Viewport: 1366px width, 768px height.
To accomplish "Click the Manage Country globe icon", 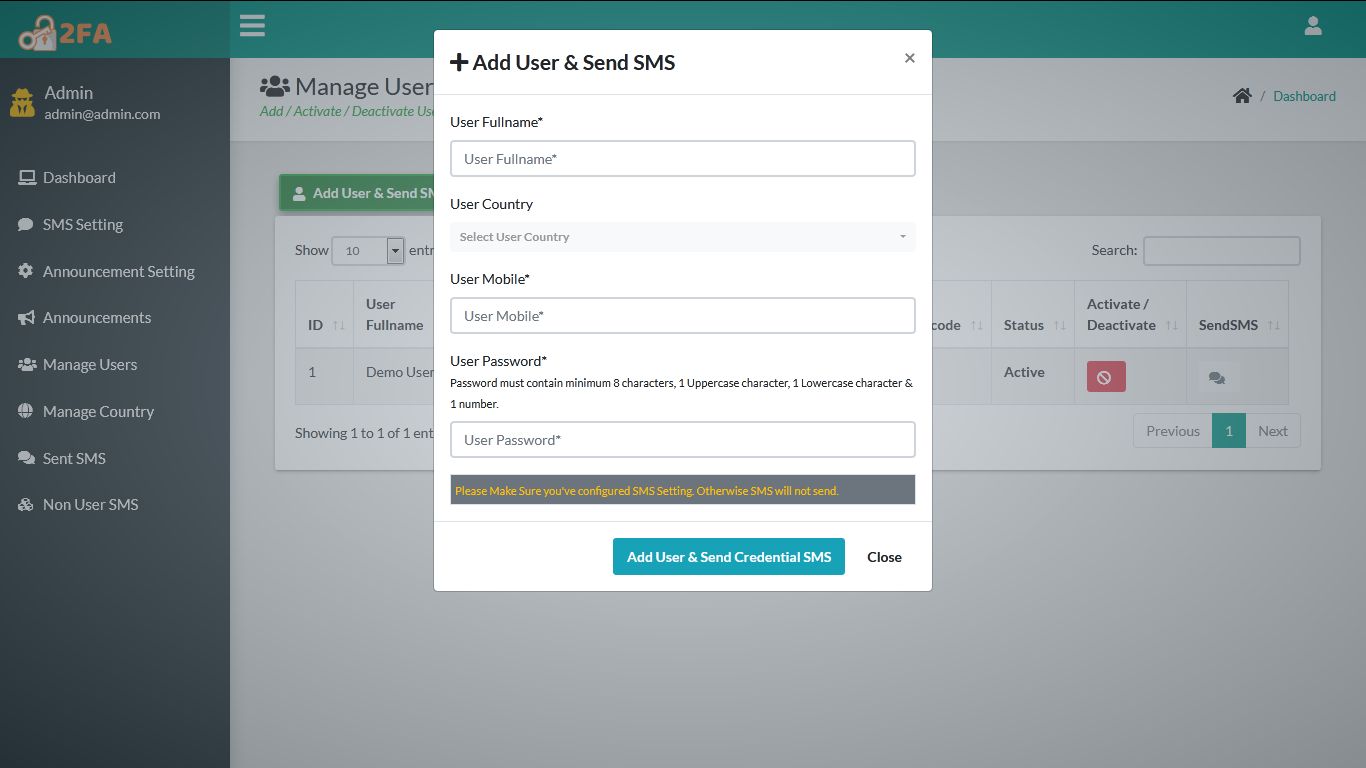I will click(23, 411).
